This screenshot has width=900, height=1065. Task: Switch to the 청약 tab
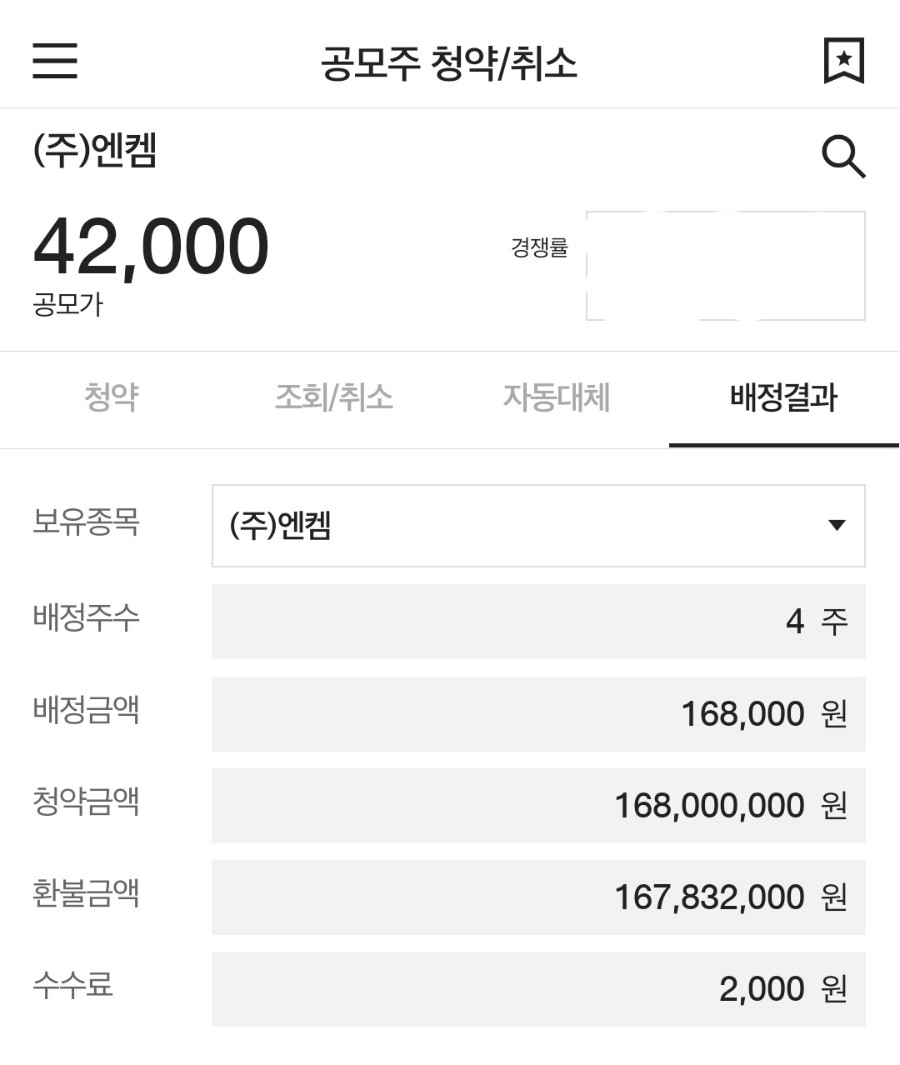(111, 397)
